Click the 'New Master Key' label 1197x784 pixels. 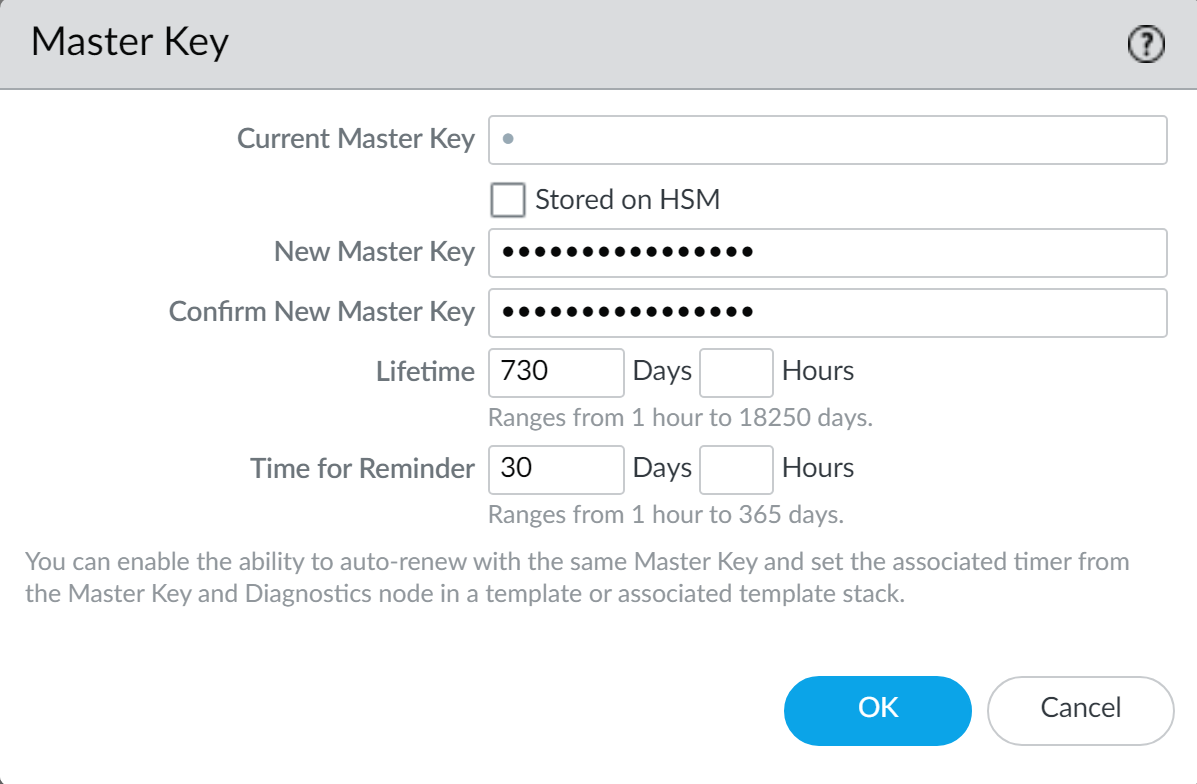(x=374, y=252)
